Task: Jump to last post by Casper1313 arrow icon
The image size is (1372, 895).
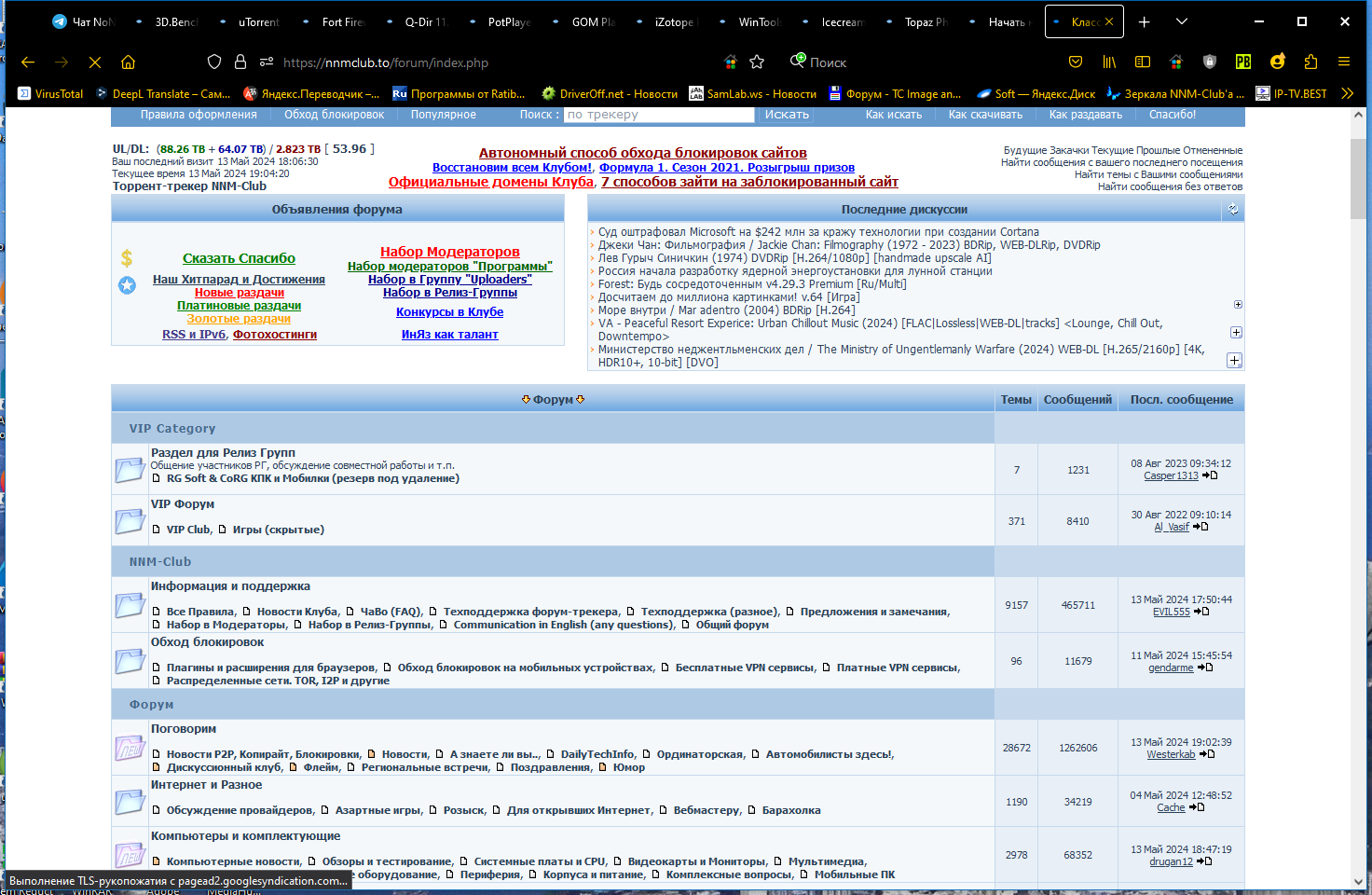Action: pos(1210,475)
